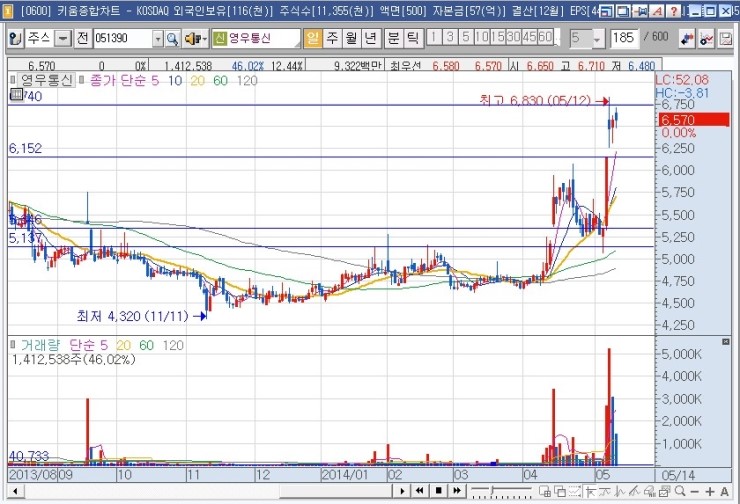Select the 일 daily chart period
Image resolution: width=740 pixels, height=504 pixels.
(312, 38)
